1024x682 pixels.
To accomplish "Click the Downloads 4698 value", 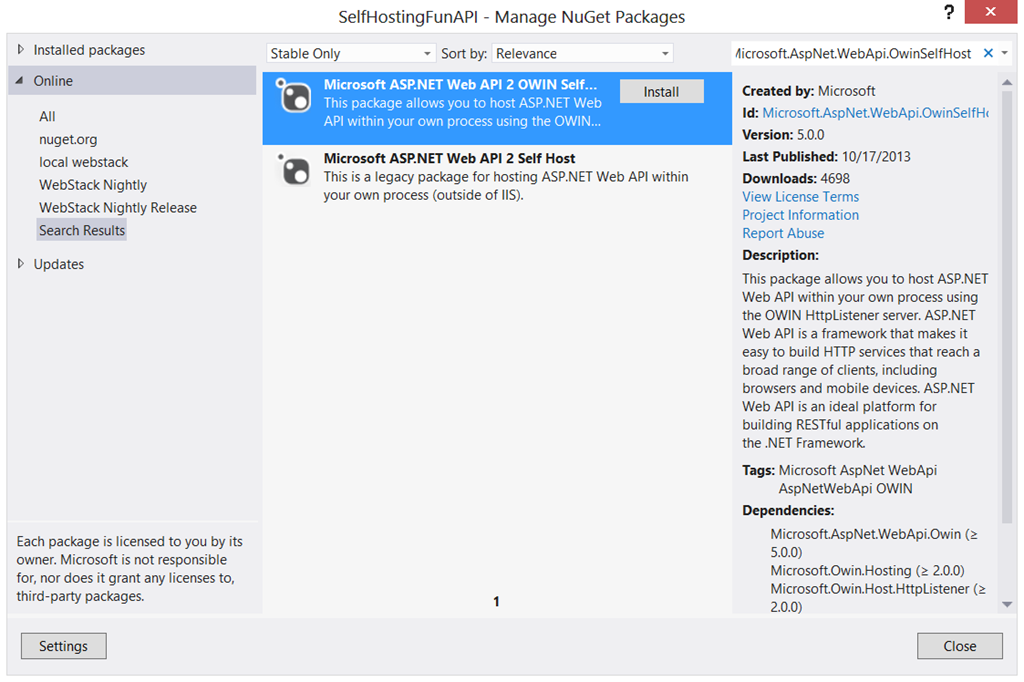I will [835, 178].
